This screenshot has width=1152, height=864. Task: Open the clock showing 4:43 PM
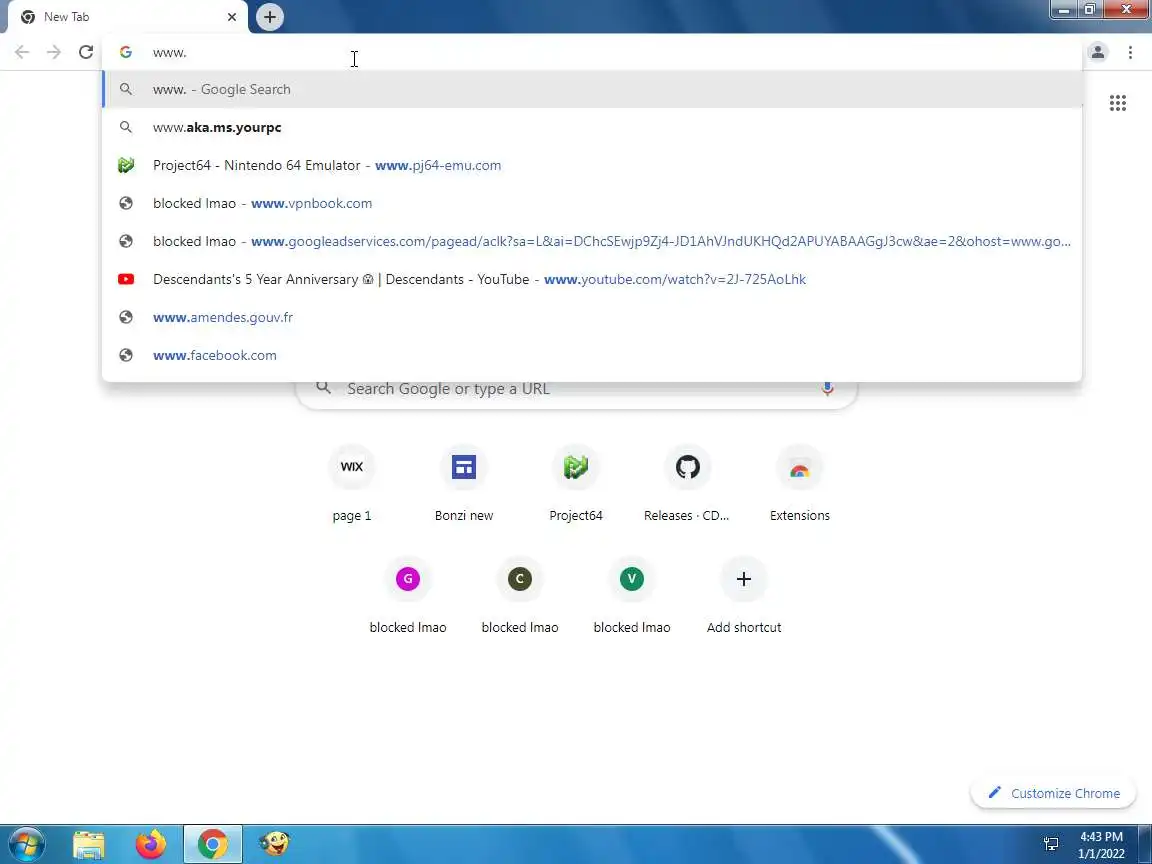[x=1101, y=845]
